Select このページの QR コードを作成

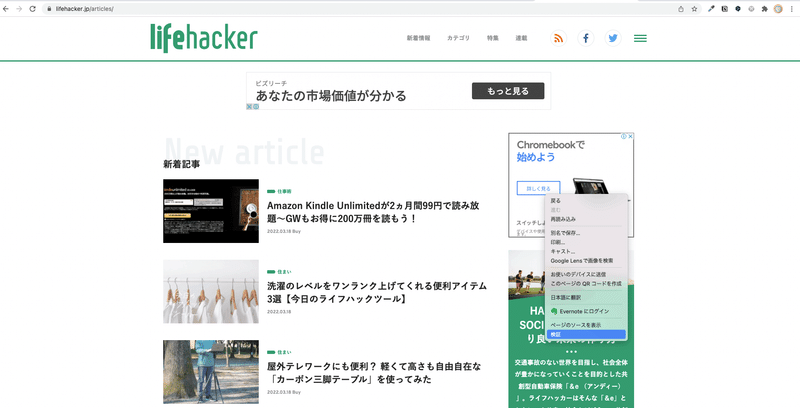[x=586, y=284]
